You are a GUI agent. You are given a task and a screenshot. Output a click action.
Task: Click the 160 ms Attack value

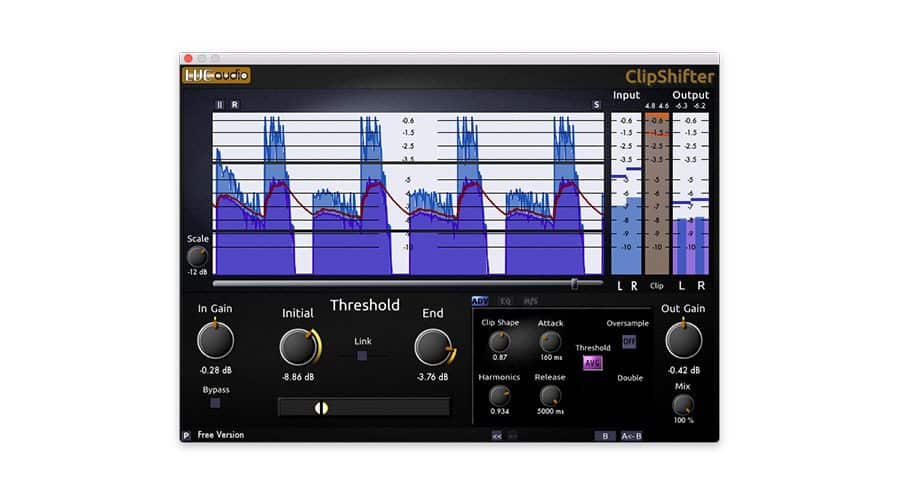(551, 357)
